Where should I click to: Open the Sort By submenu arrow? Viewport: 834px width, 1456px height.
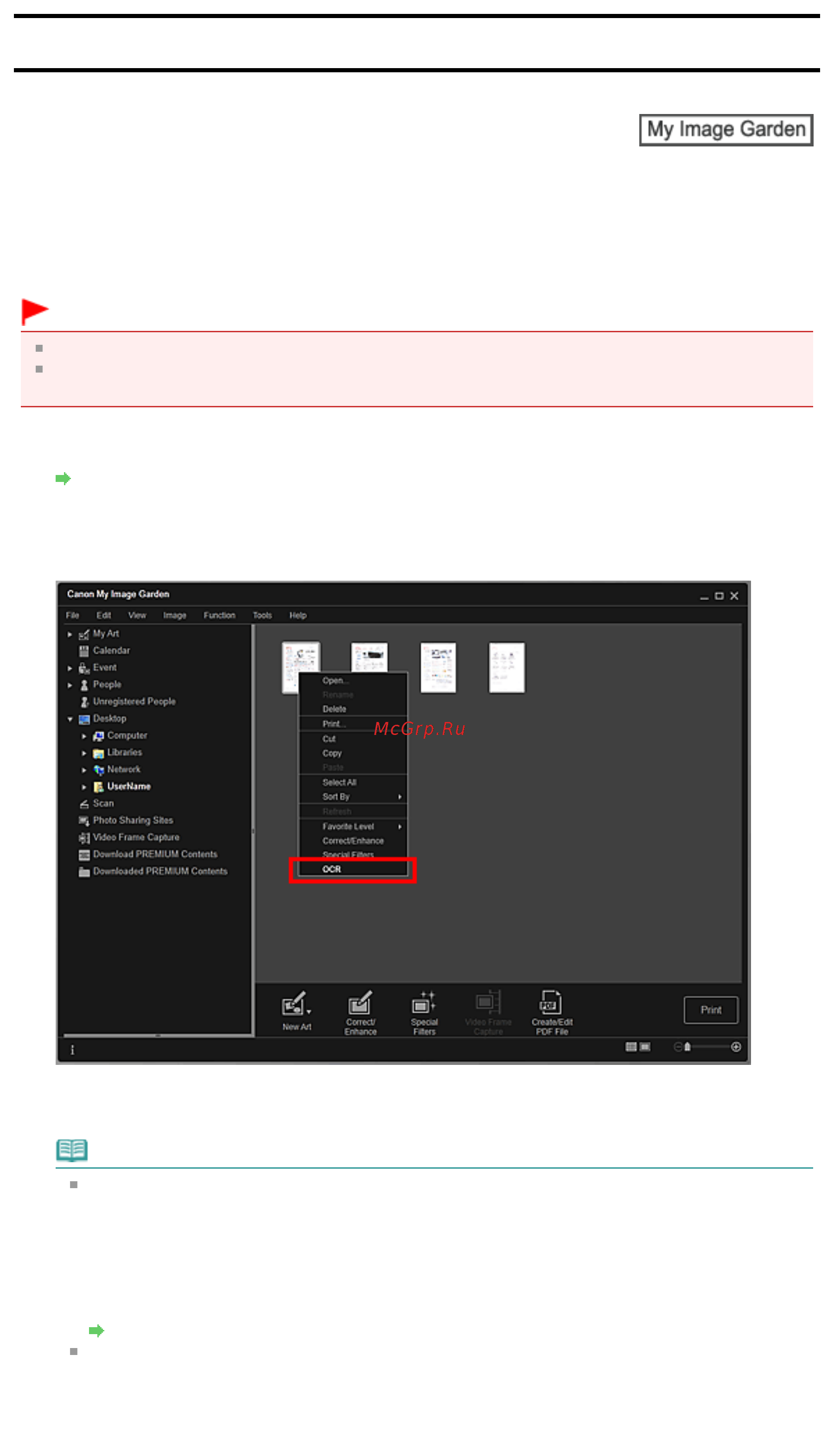click(x=400, y=797)
